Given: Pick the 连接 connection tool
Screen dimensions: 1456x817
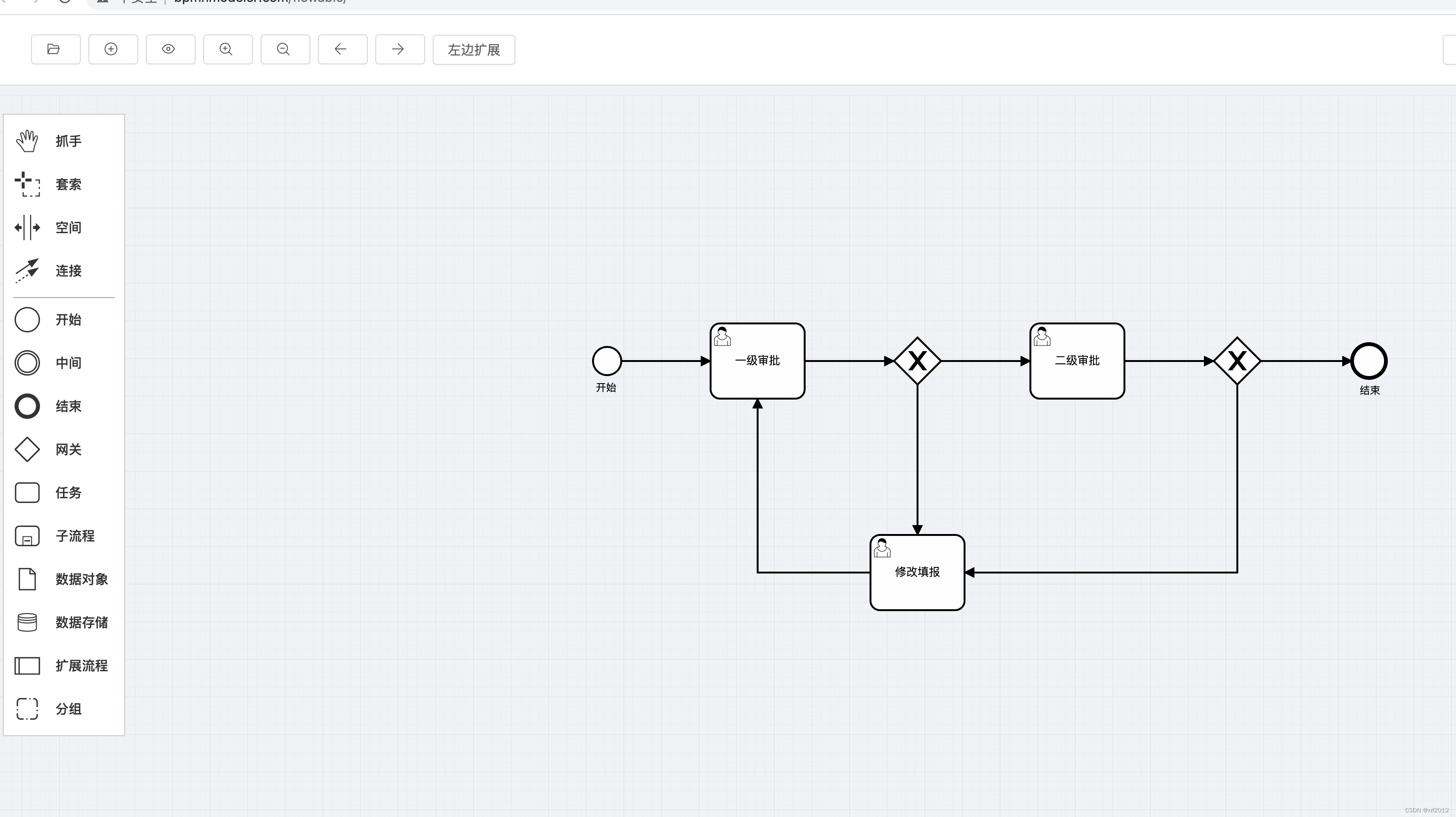Looking at the screenshot, I should click(27, 271).
